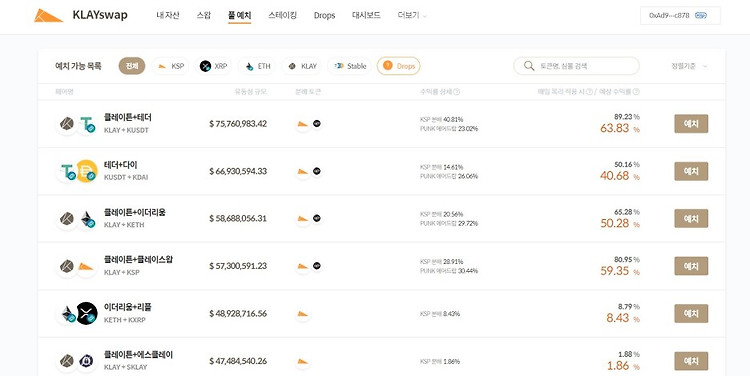750x376 pixels.
Task: Click PUNK reward icon in KUSDT + KDAI row
Action: [x=317, y=171]
